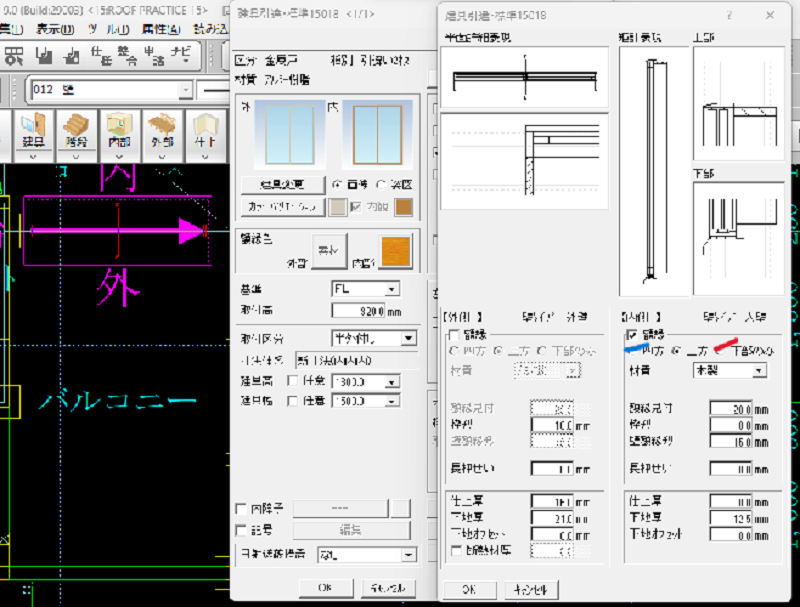
Task: Select the inside 三方 radio option
Action: (677, 351)
